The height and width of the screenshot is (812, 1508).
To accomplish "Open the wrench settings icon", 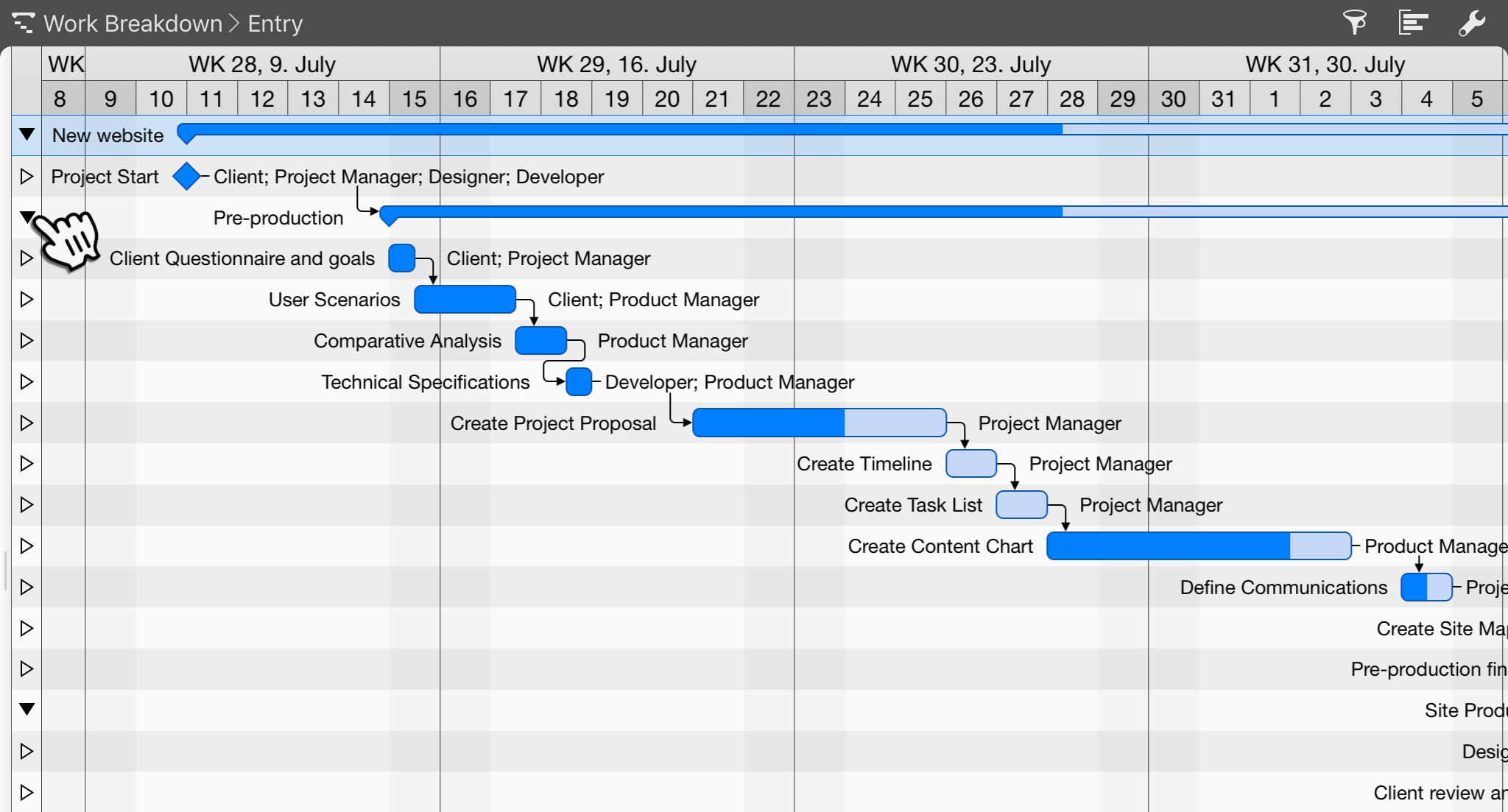I will [1471, 23].
